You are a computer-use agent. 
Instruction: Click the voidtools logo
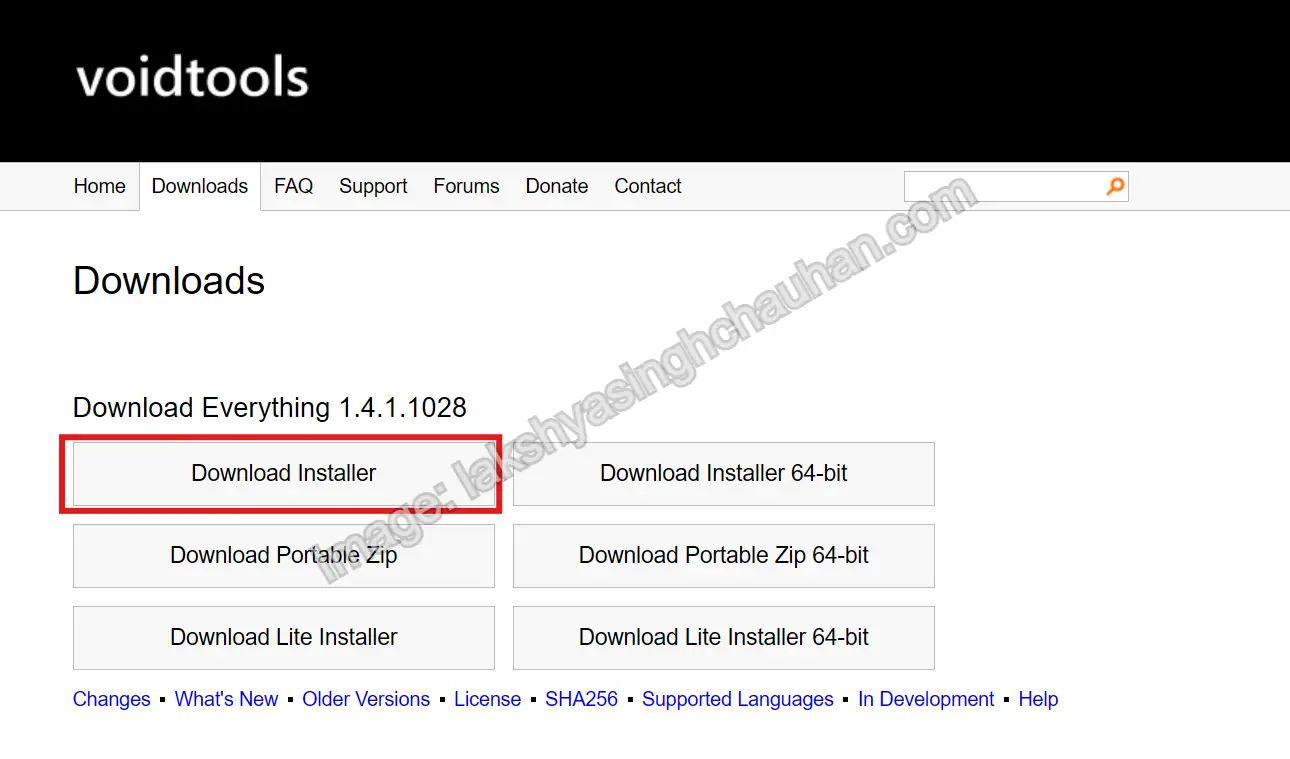pos(192,77)
